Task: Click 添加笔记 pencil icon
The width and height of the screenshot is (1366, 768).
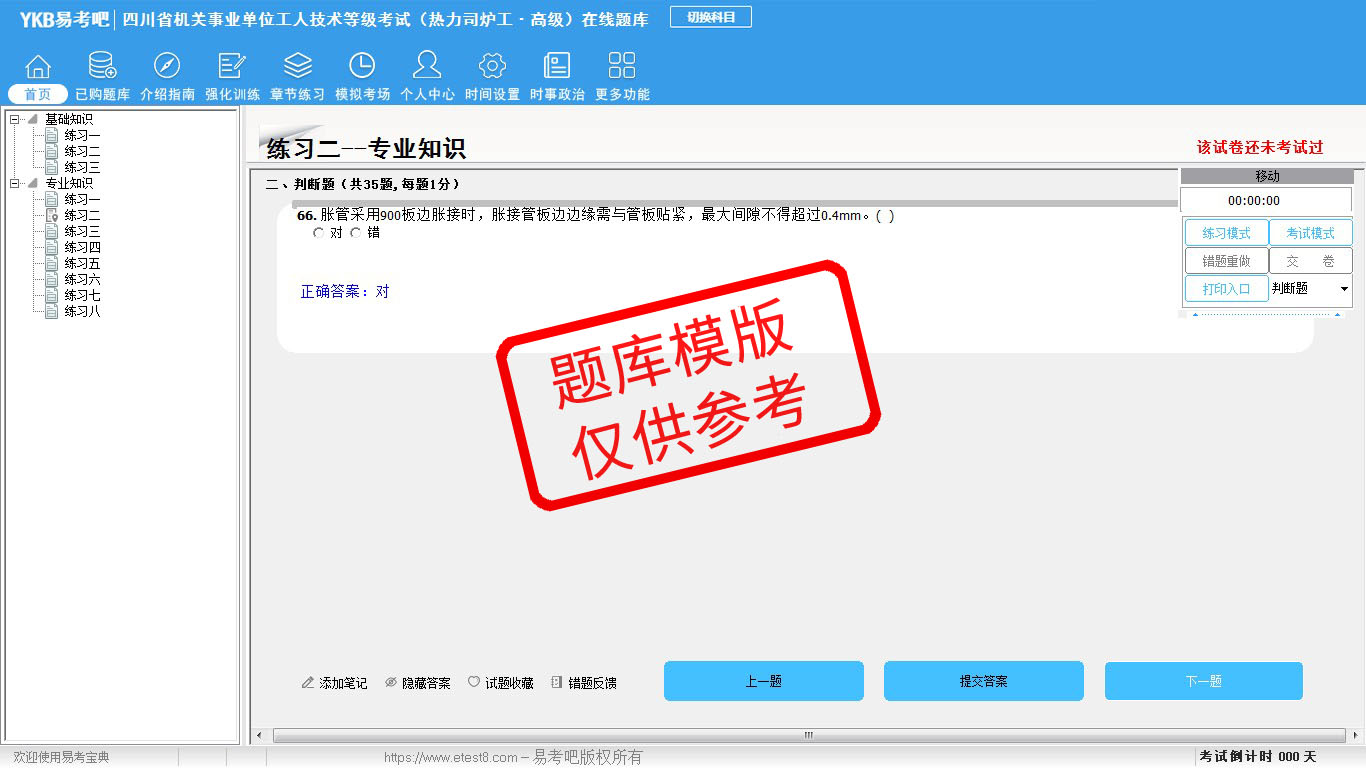Action: [x=308, y=683]
